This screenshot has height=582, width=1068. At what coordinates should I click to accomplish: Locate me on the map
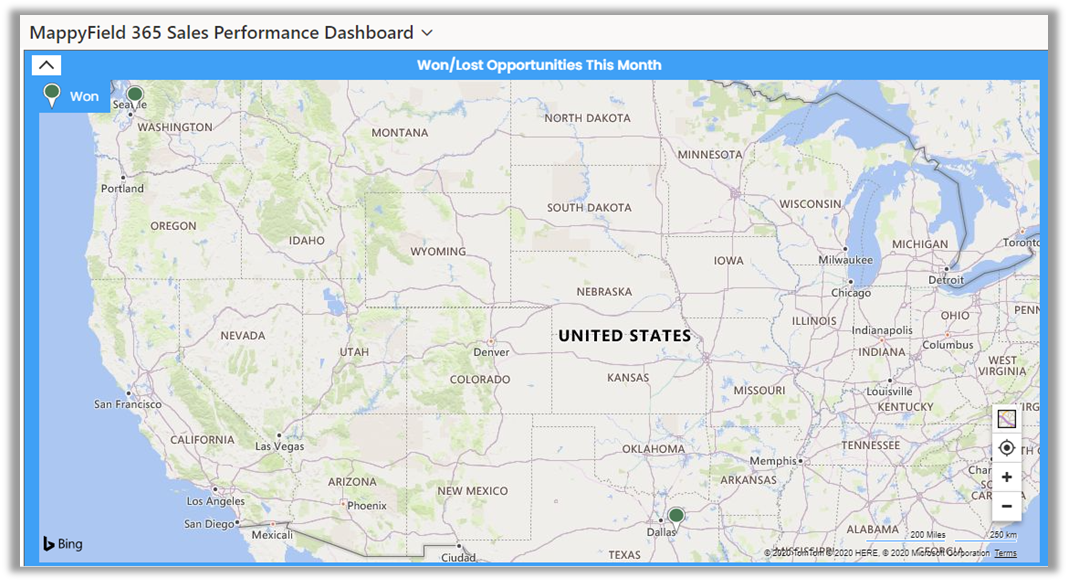[1006, 448]
